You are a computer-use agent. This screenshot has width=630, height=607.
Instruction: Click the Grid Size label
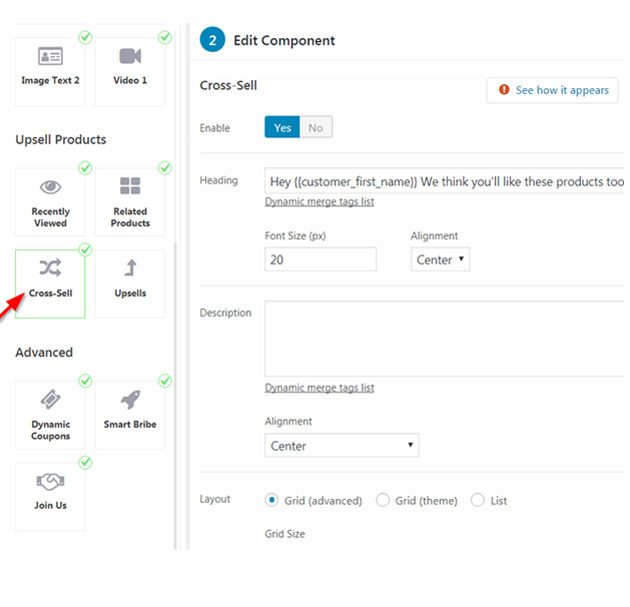click(x=285, y=534)
